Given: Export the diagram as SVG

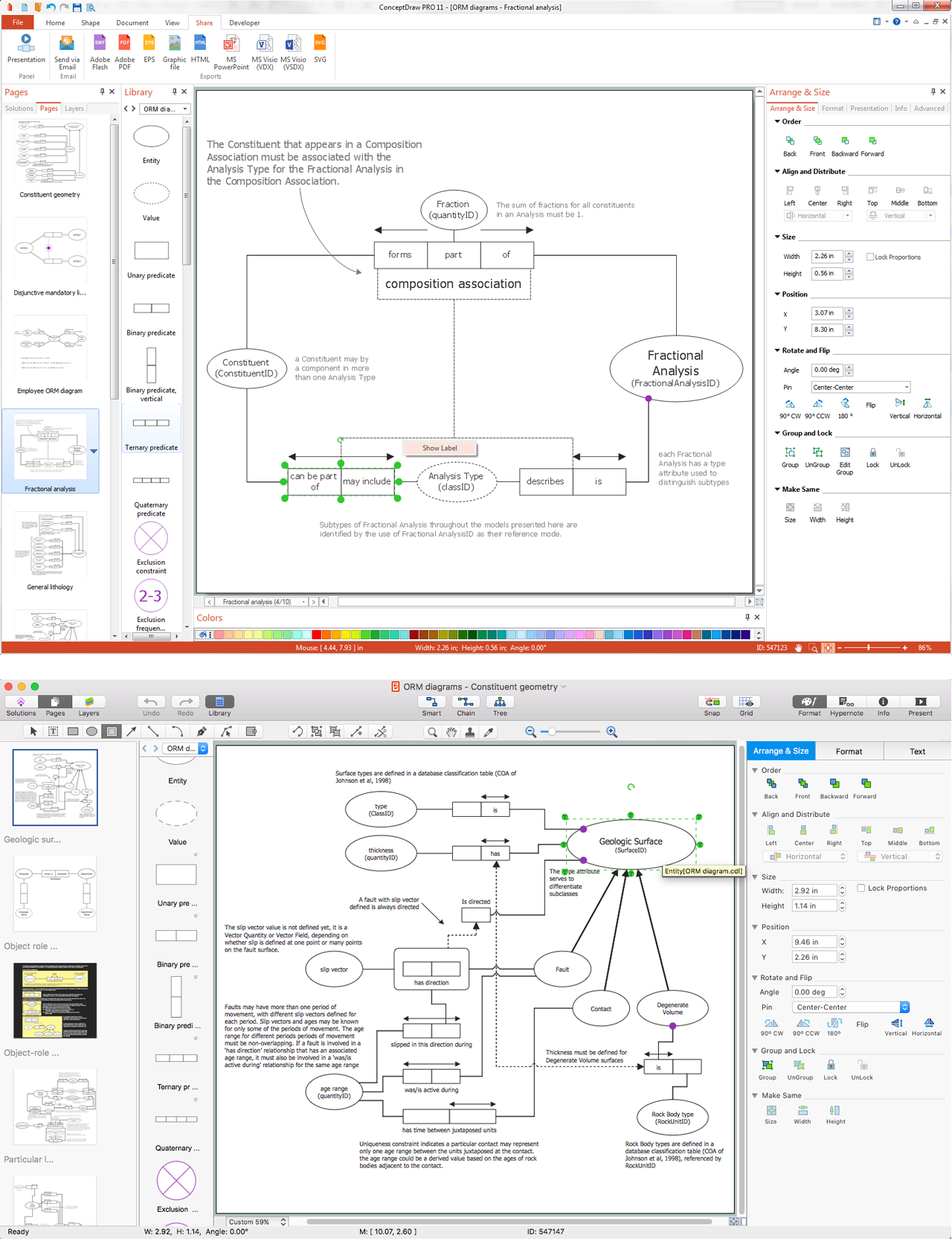Looking at the screenshot, I should 320,48.
